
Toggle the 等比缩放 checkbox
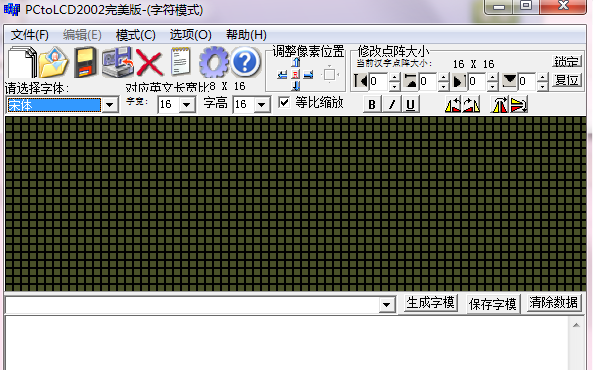[x=284, y=103]
